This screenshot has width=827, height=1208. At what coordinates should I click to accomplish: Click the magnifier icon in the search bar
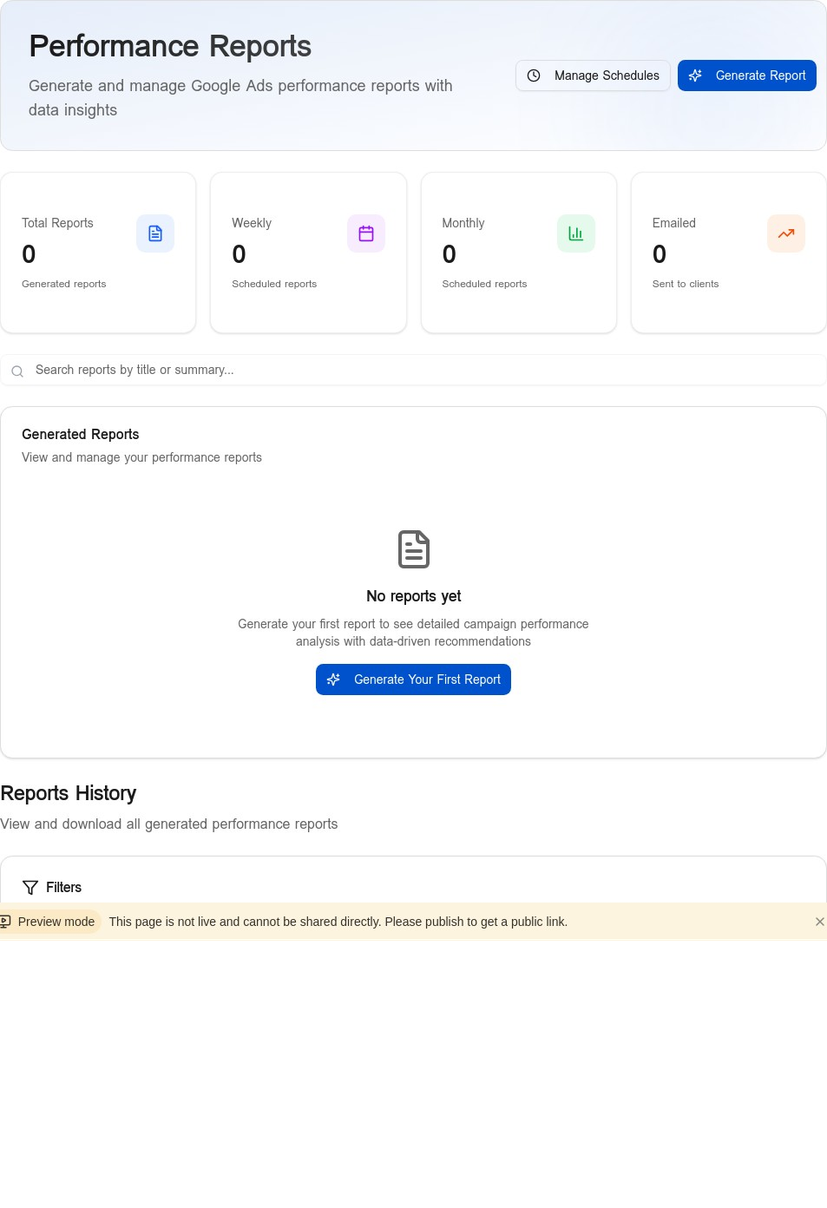17,371
